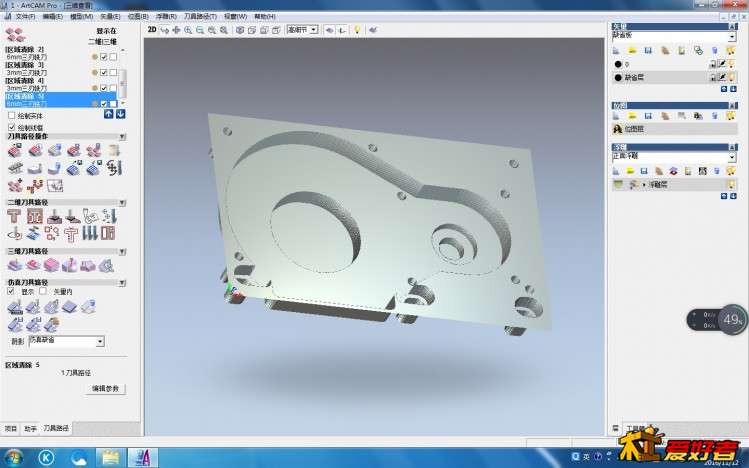Move toolpath down with blue down arrow
The image size is (749, 468).
pyautogui.click(x=120, y=114)
